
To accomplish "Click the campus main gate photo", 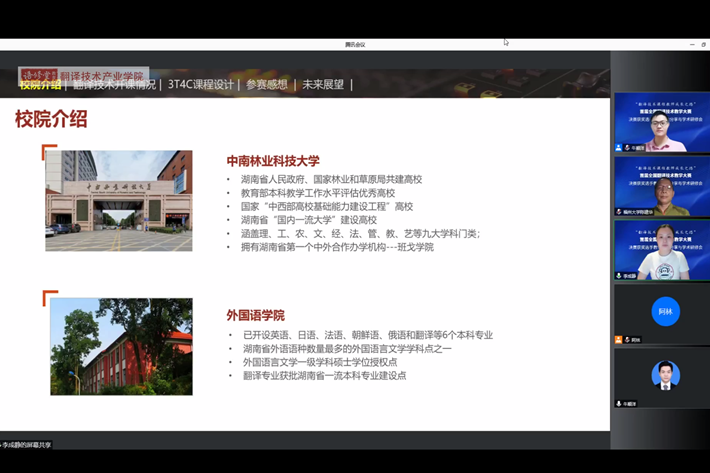I will coord(118,200).
